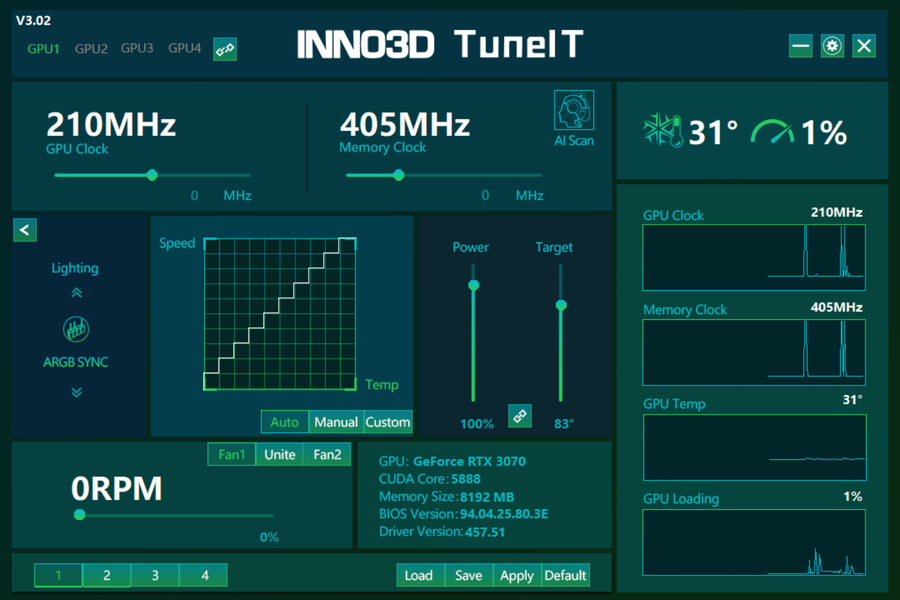The image size is (900, 600).
Task: Select profile slot 3
Action: click(x=155, y=575)
